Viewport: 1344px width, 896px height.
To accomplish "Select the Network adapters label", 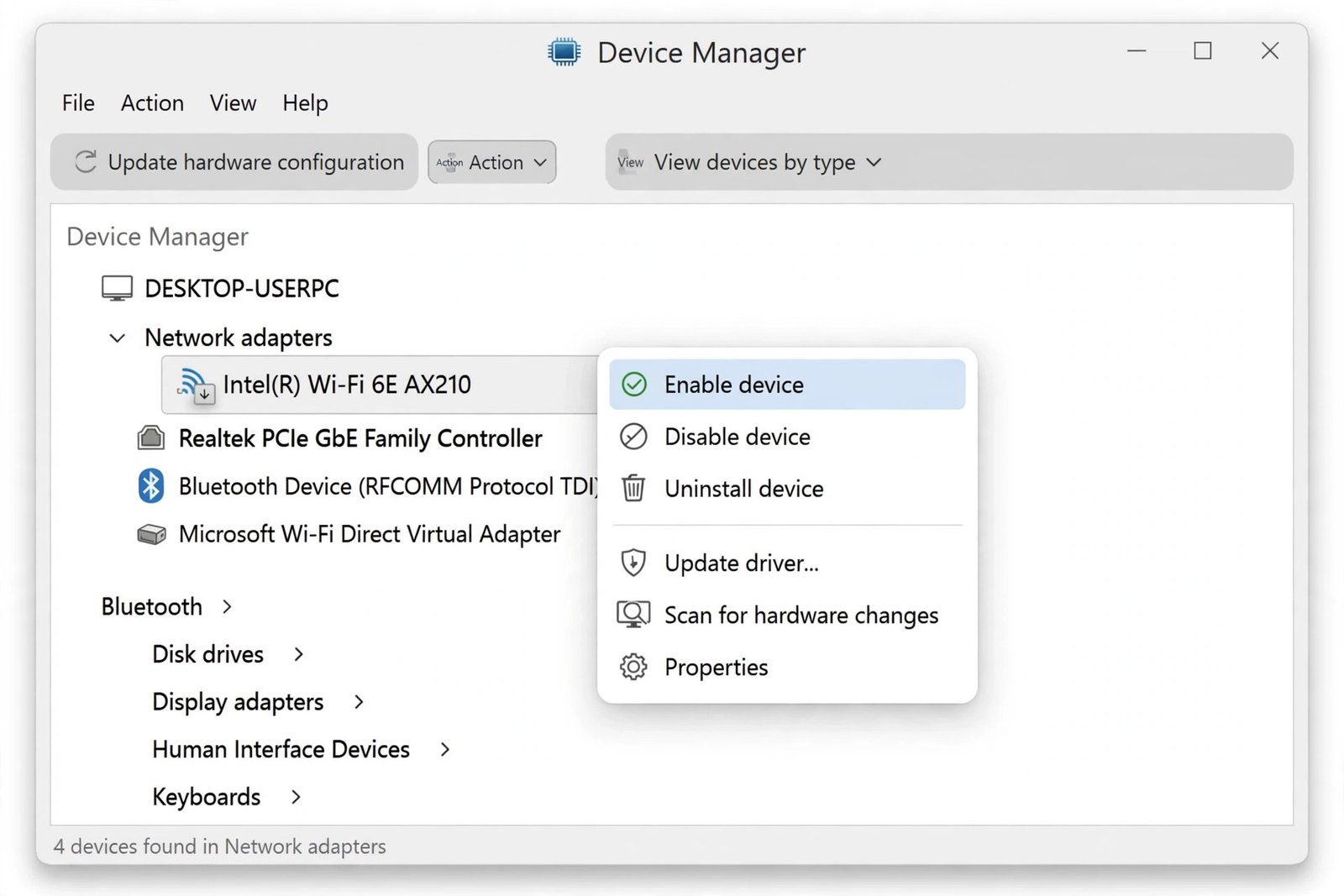I will pos(239,338).
